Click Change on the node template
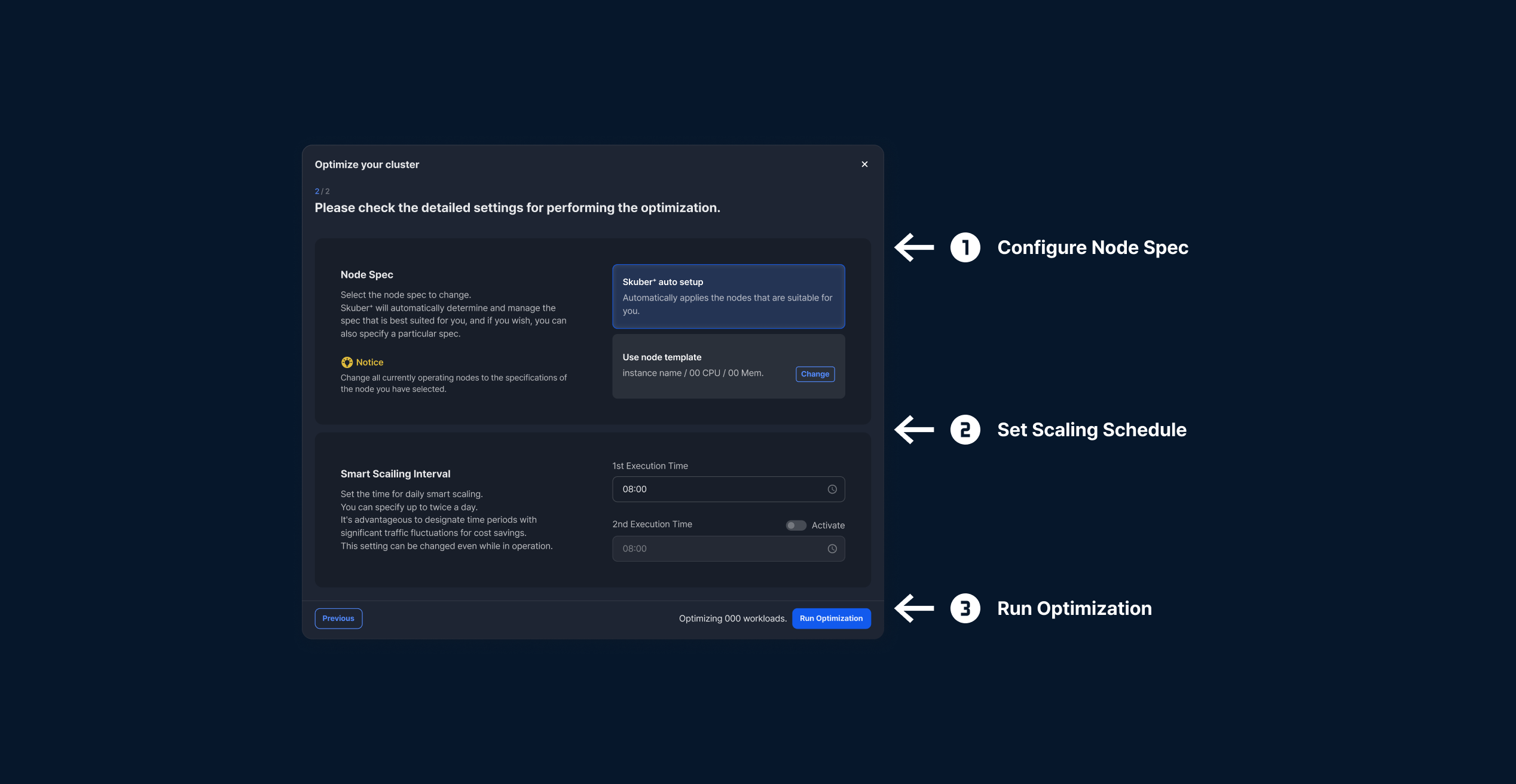Image resolution: width=1516 pixels, height=784 pixels. pos(815,374)
